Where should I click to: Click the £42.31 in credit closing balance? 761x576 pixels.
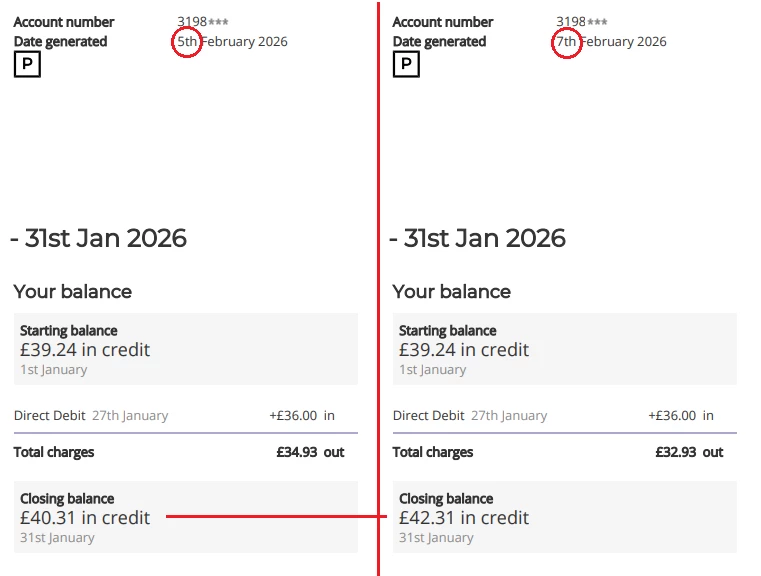(464, 518)
